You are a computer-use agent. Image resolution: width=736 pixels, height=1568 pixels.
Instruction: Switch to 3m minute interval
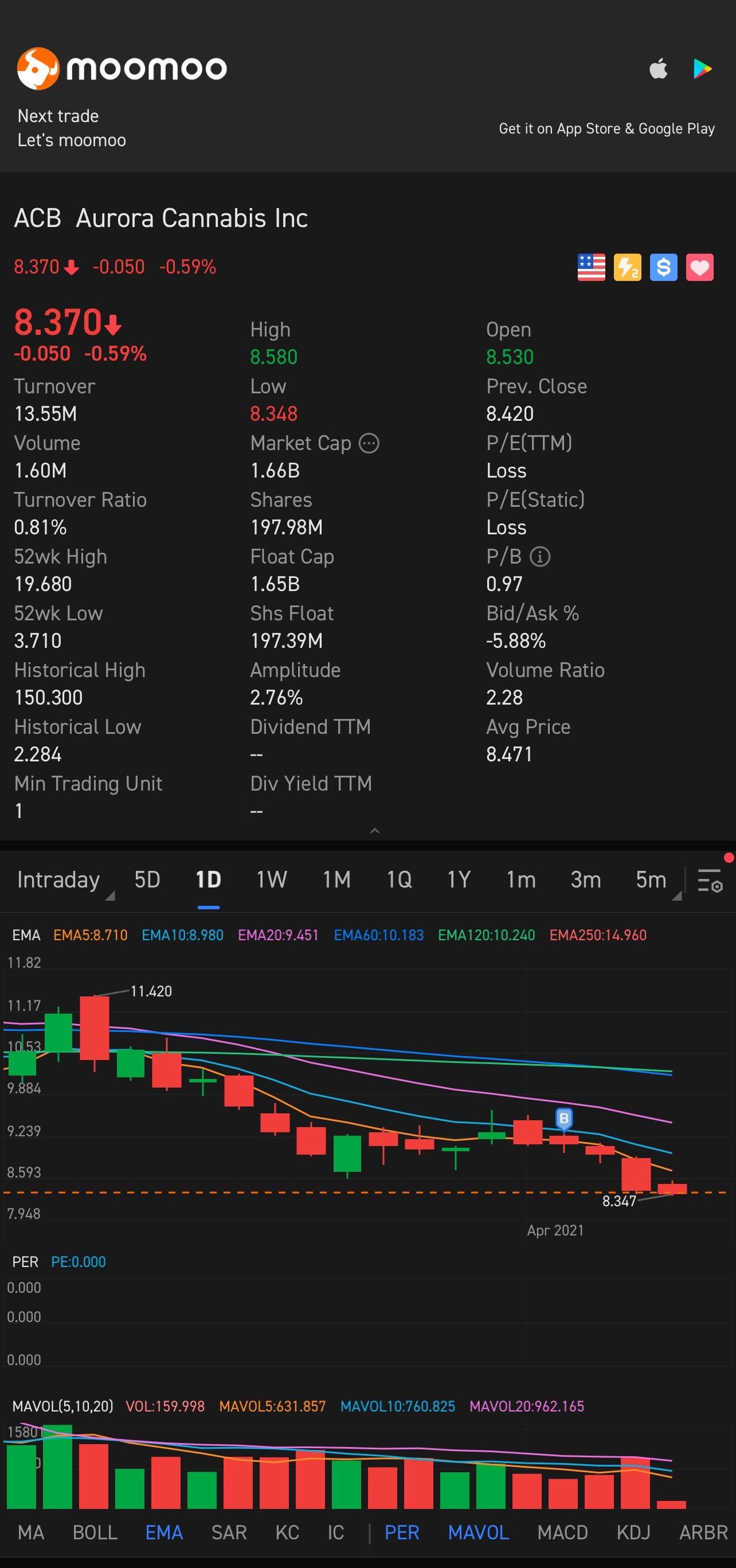(x=586, y=879)
